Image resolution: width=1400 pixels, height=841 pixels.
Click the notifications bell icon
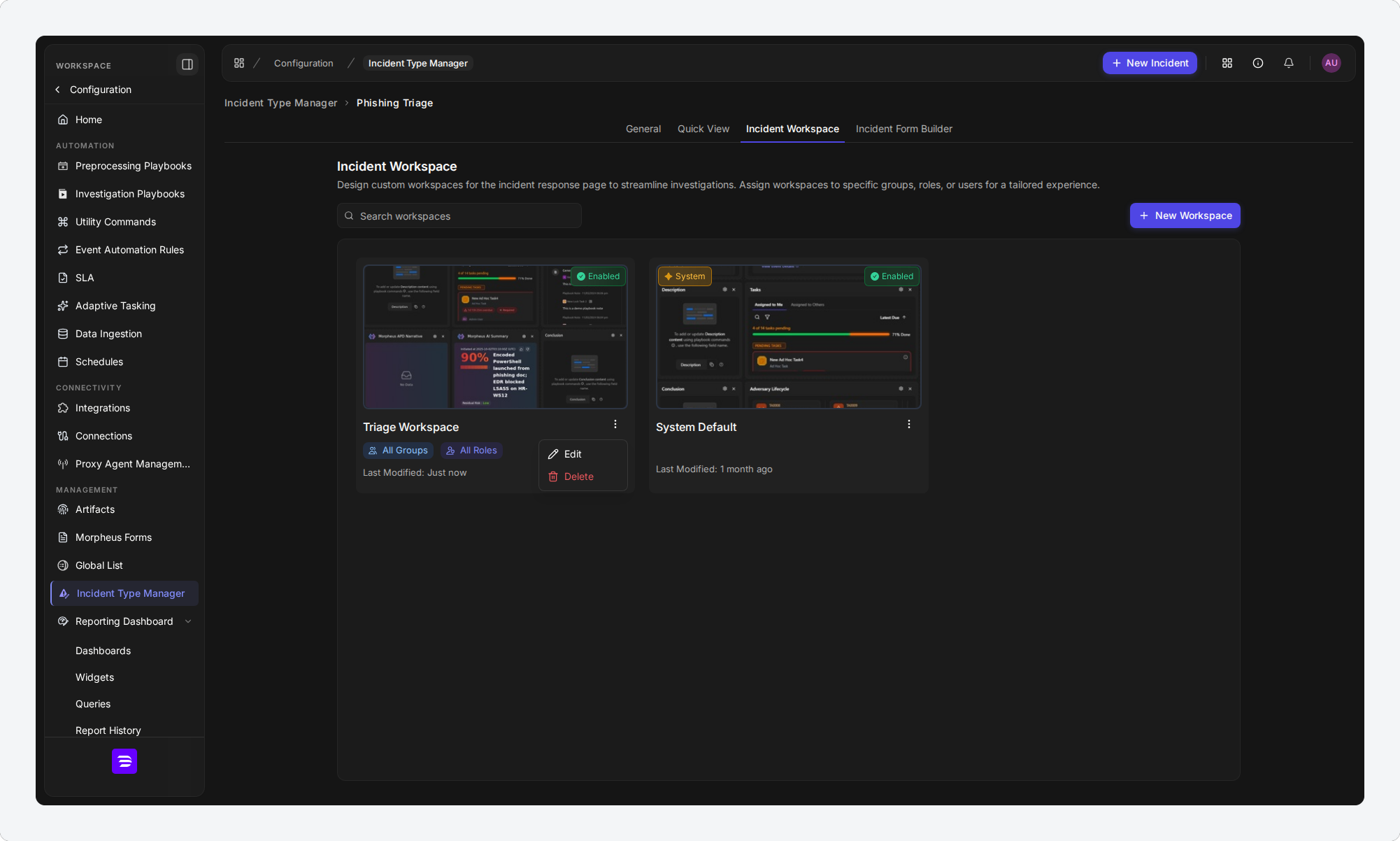click(x=1289, y=63)
